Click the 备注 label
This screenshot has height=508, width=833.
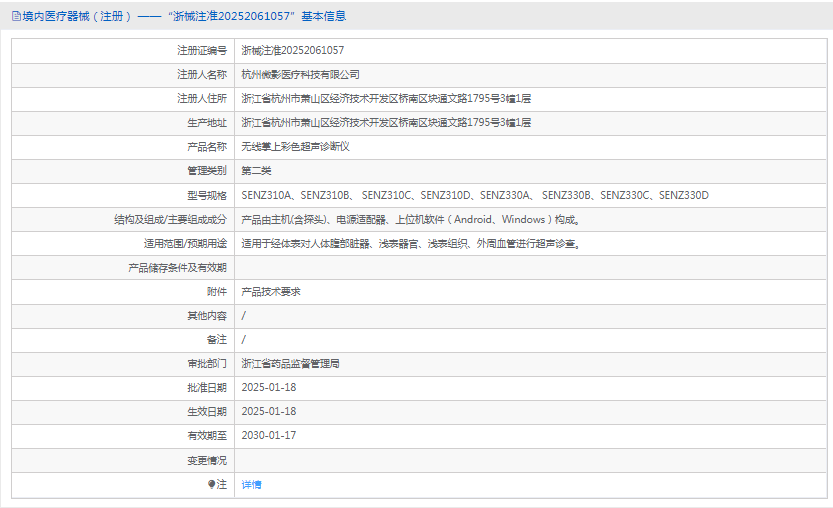[217, 340]
